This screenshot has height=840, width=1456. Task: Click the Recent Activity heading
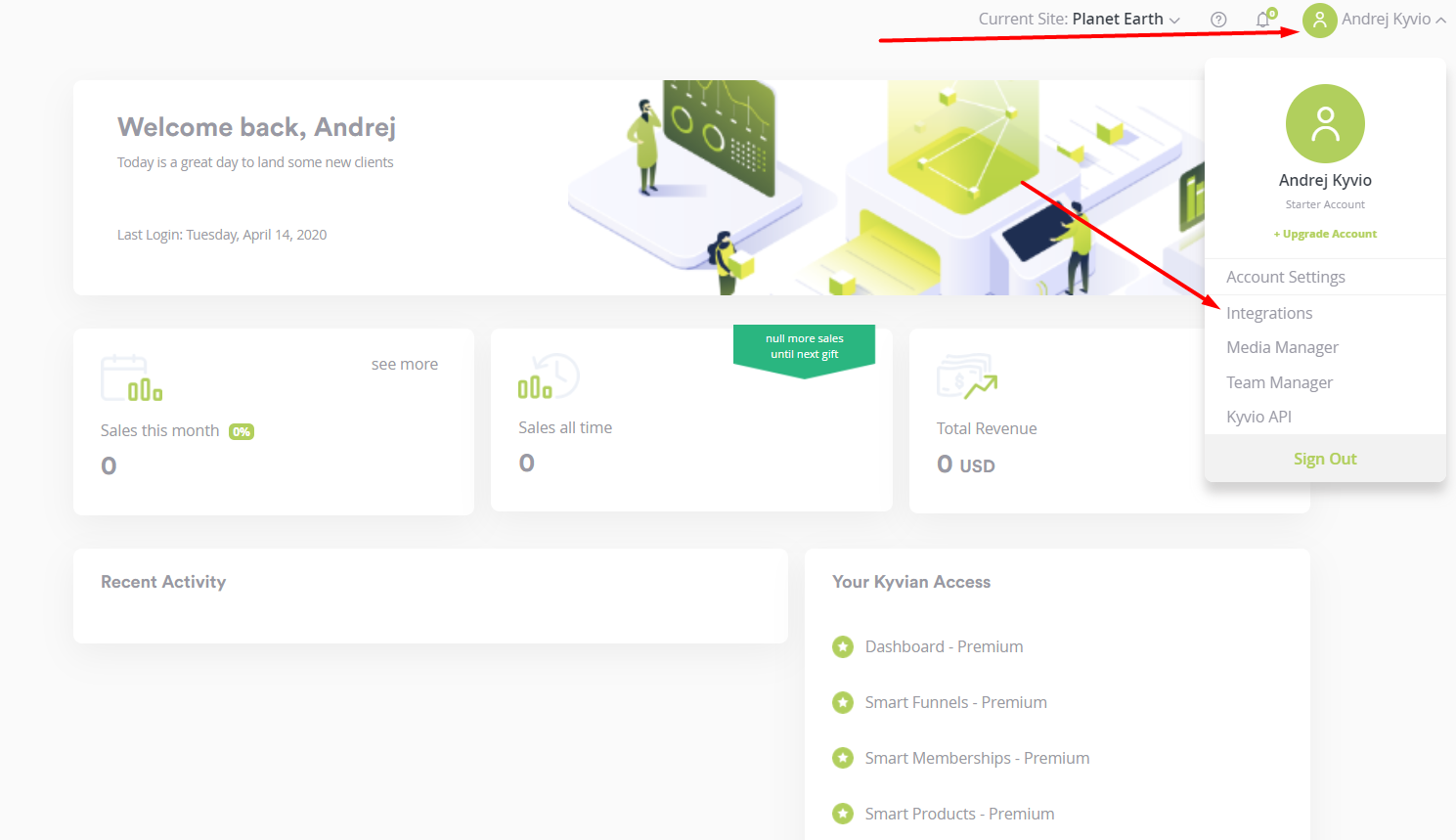pyautogui.click(x=163, y=582)
